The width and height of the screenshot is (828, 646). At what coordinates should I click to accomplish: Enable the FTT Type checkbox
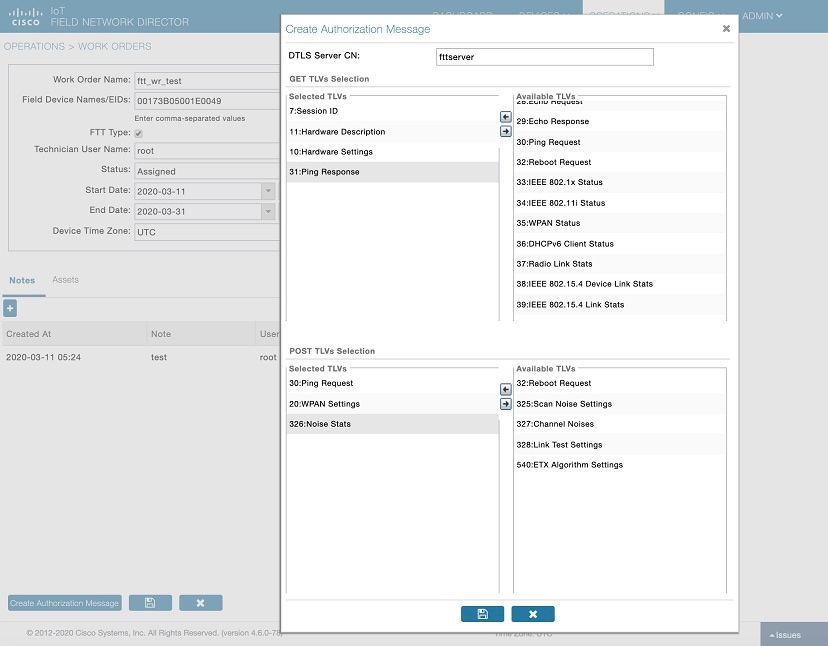coord(137,132)
